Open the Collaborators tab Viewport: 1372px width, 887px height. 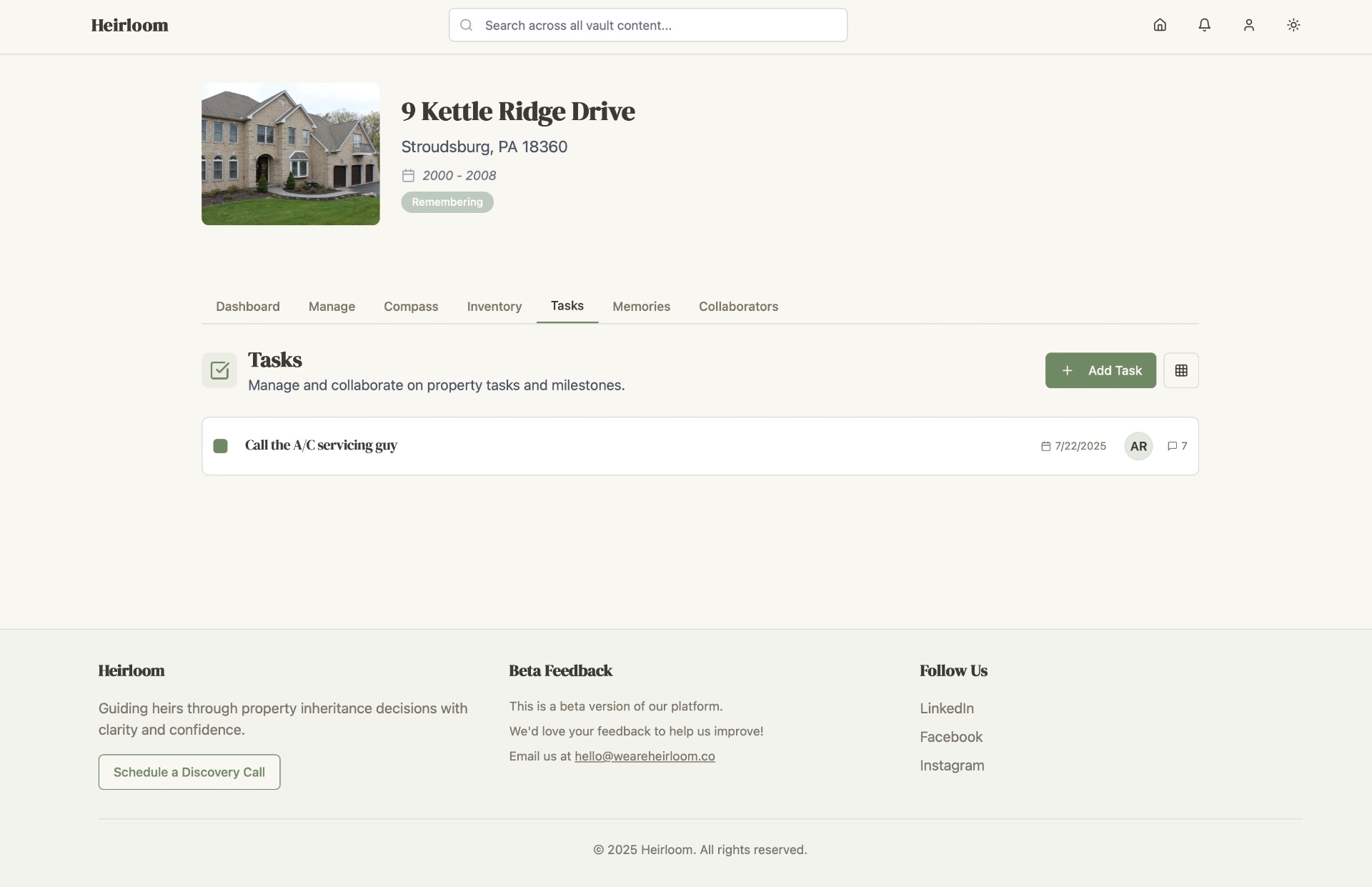pos(738,307)
